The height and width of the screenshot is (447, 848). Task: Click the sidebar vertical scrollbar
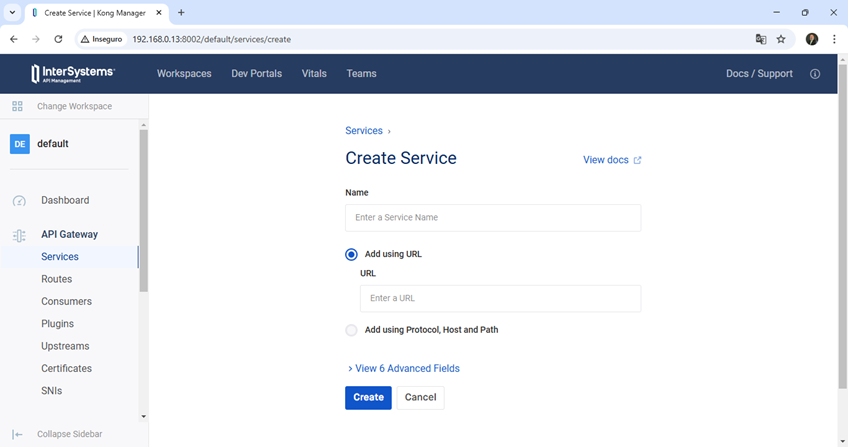[144, 210]
